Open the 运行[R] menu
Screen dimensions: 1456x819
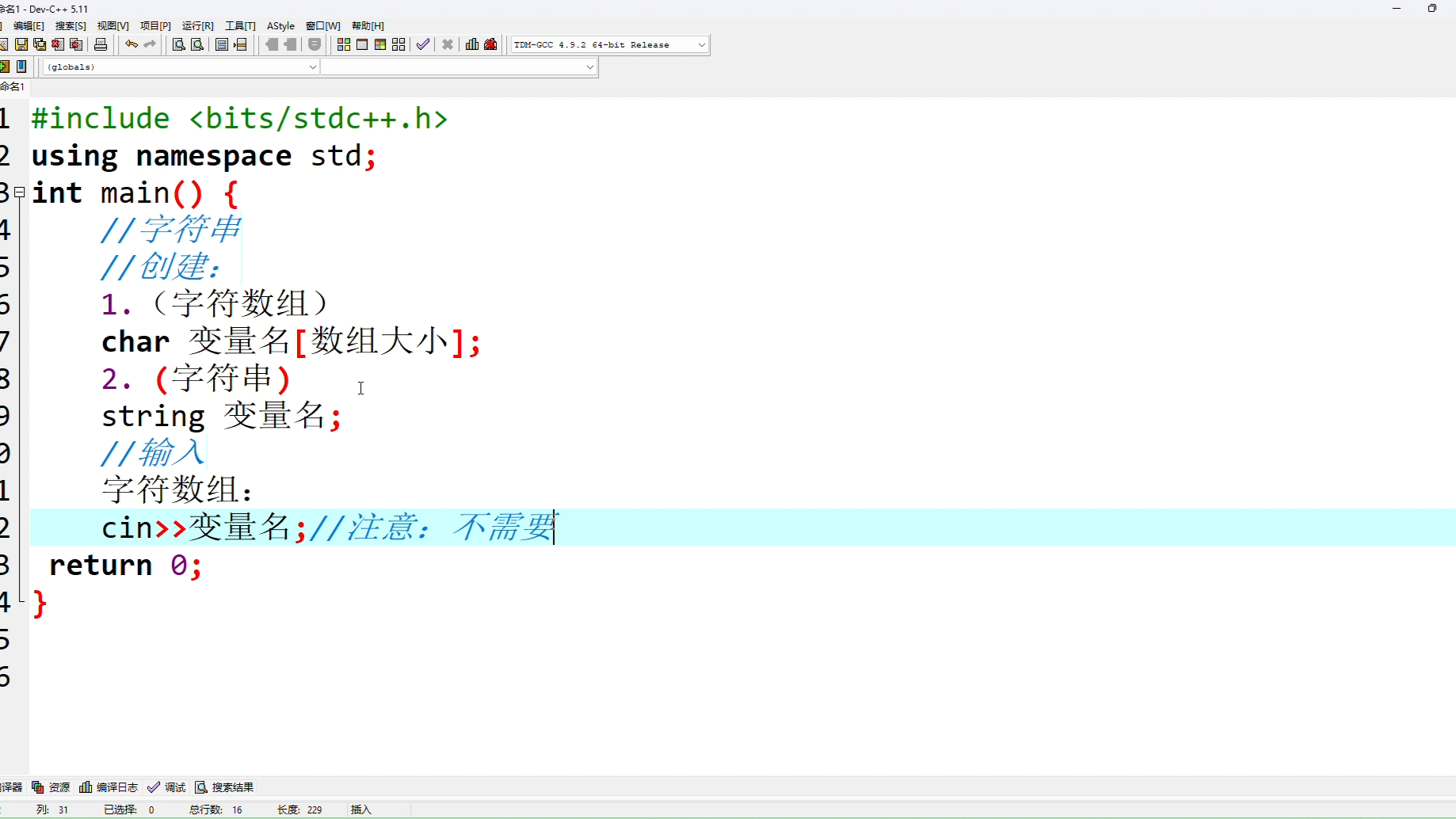tap(198, 26)
